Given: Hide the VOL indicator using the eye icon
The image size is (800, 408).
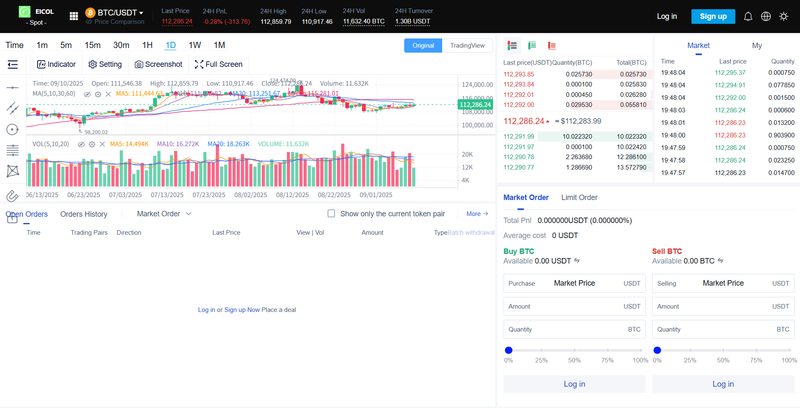Looking at the screenshot, I should pos(81,144).
